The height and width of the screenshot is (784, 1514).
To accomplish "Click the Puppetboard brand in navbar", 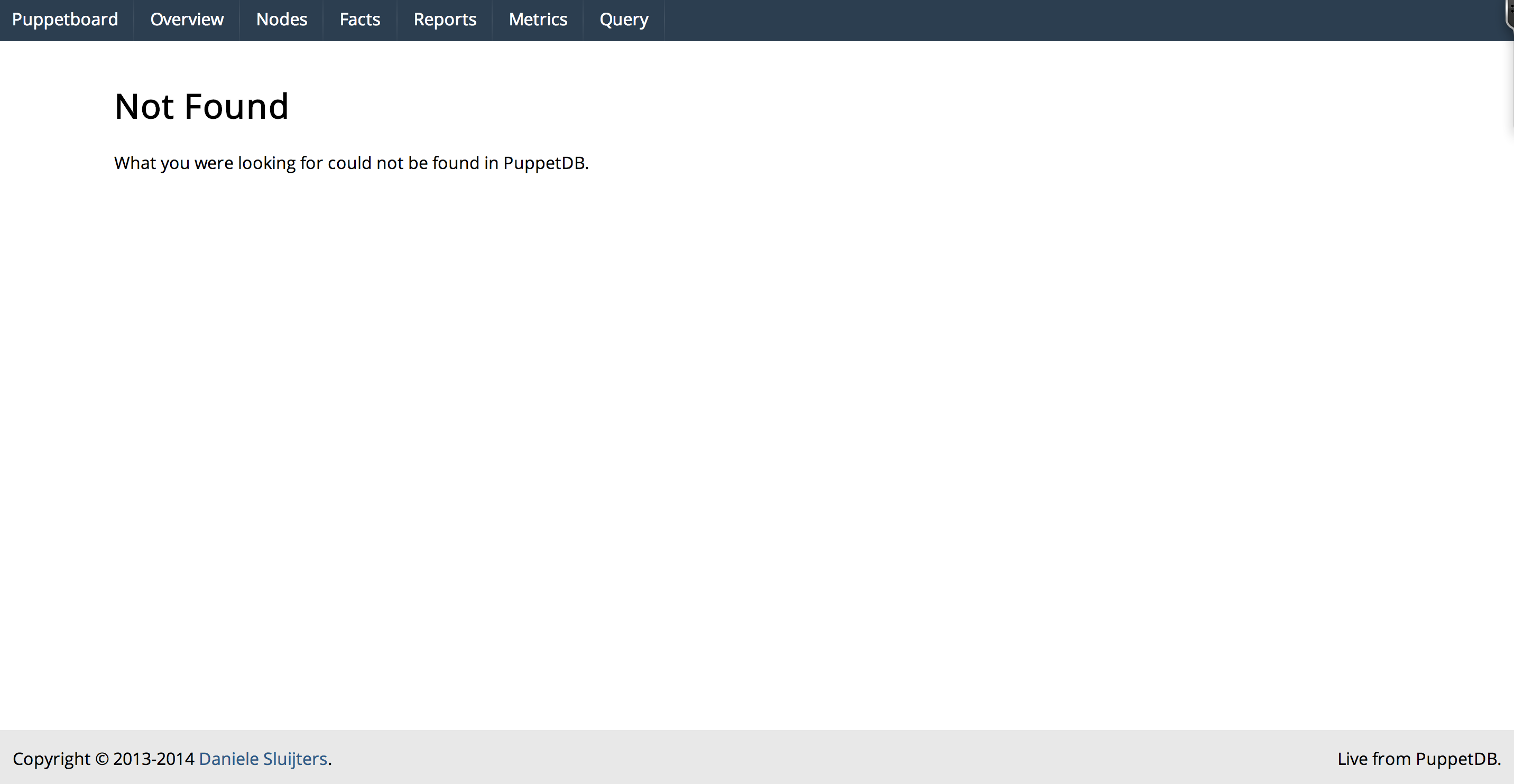I will point(65,20).
